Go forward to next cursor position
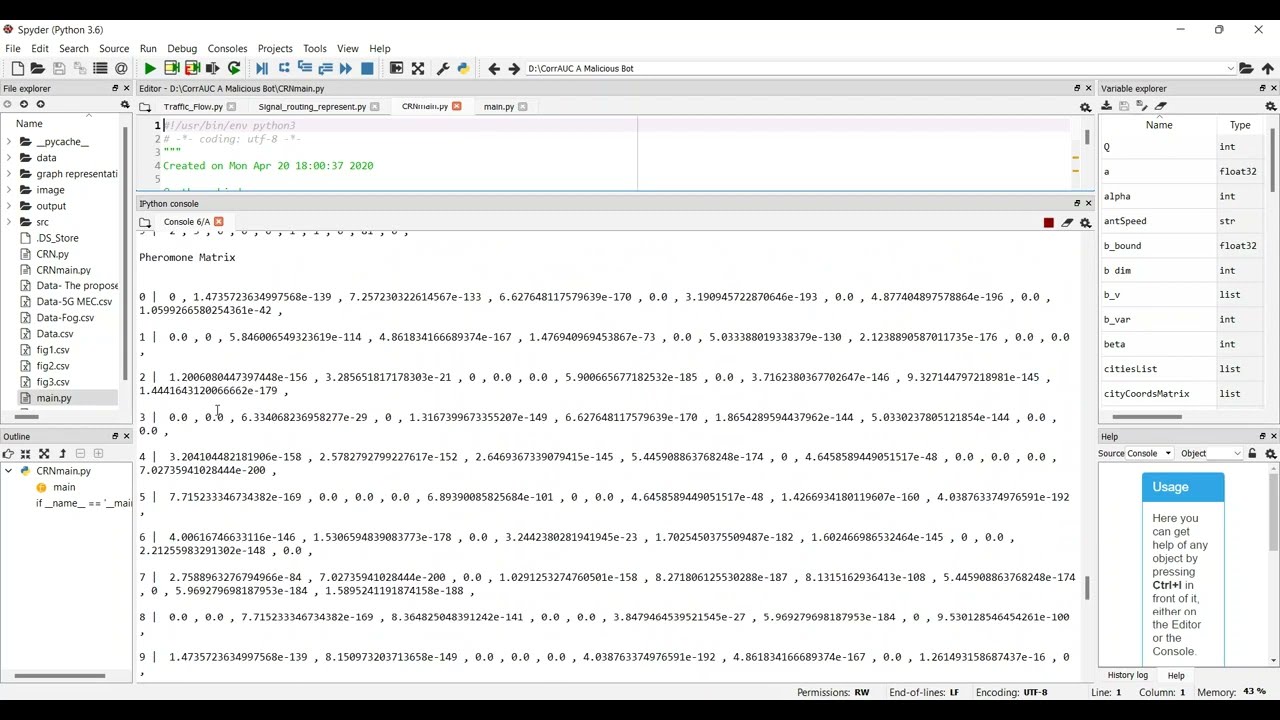 pos(514,68)
